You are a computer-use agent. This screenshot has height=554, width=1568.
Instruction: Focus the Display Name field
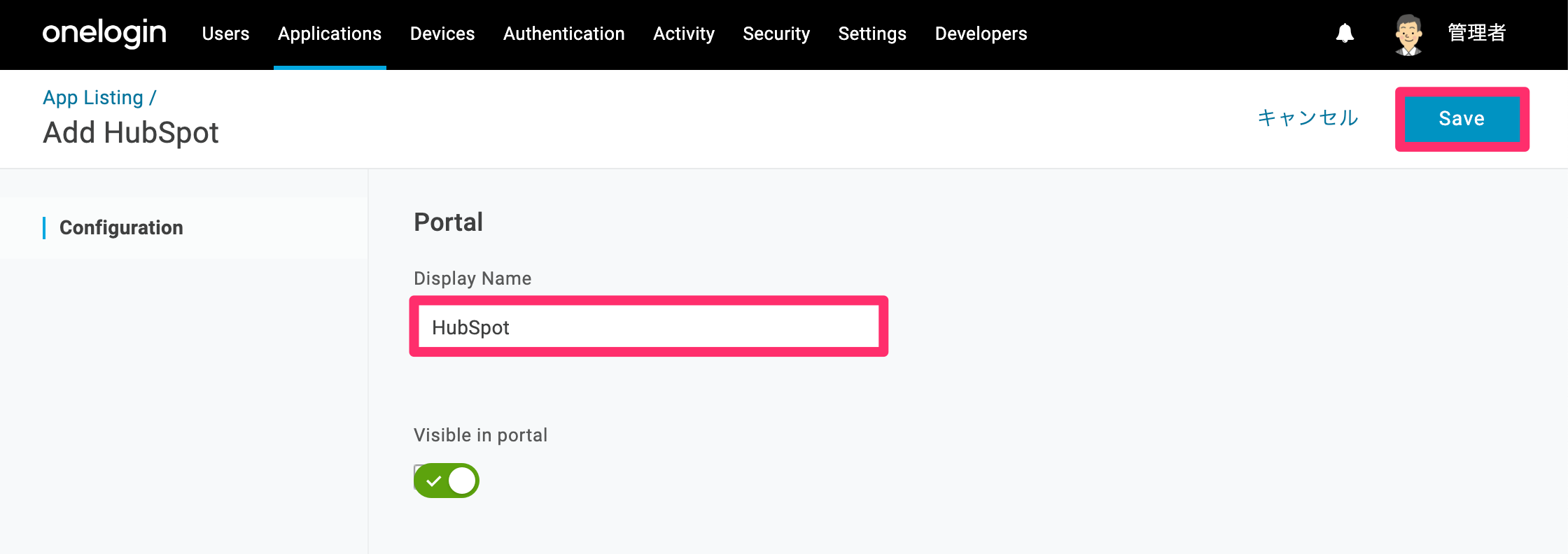click(648, 327)
